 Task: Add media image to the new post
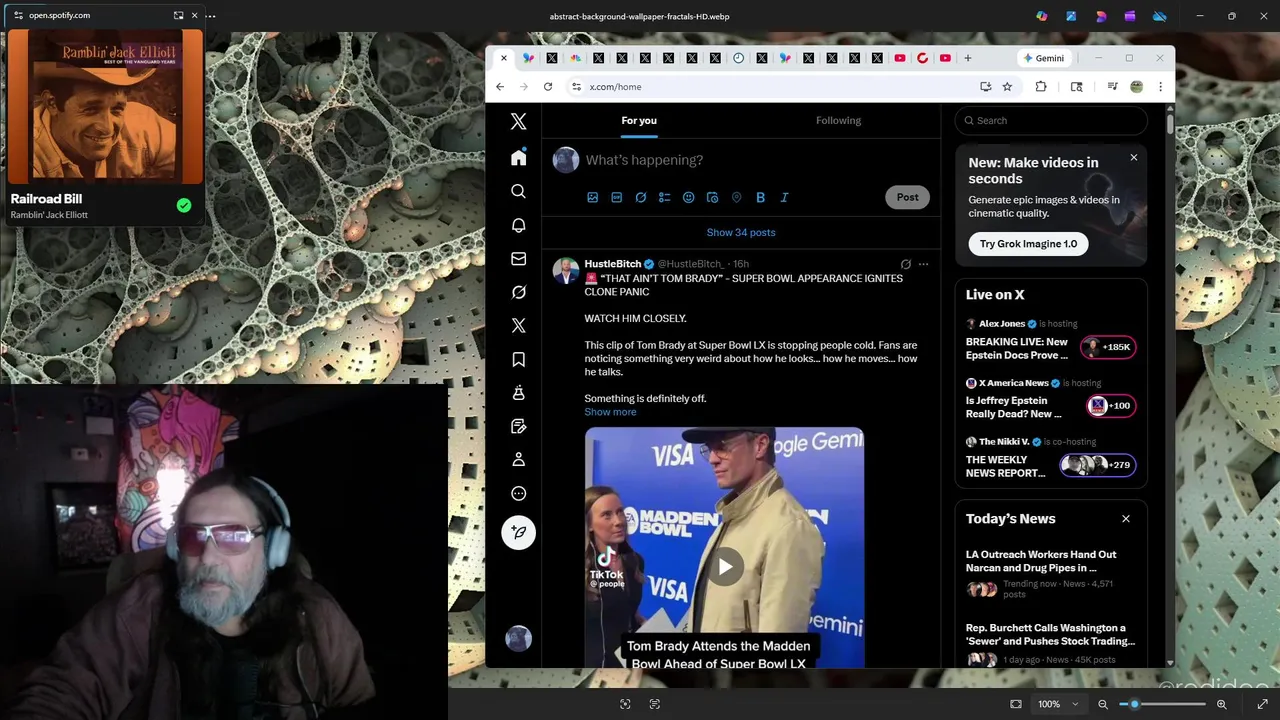pos(592,198)
